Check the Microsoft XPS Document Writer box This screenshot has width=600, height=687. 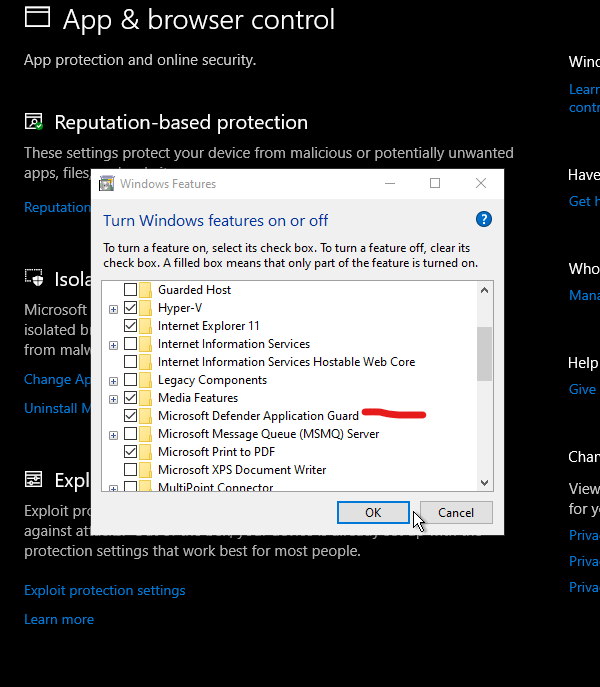(x=130, y=470)
